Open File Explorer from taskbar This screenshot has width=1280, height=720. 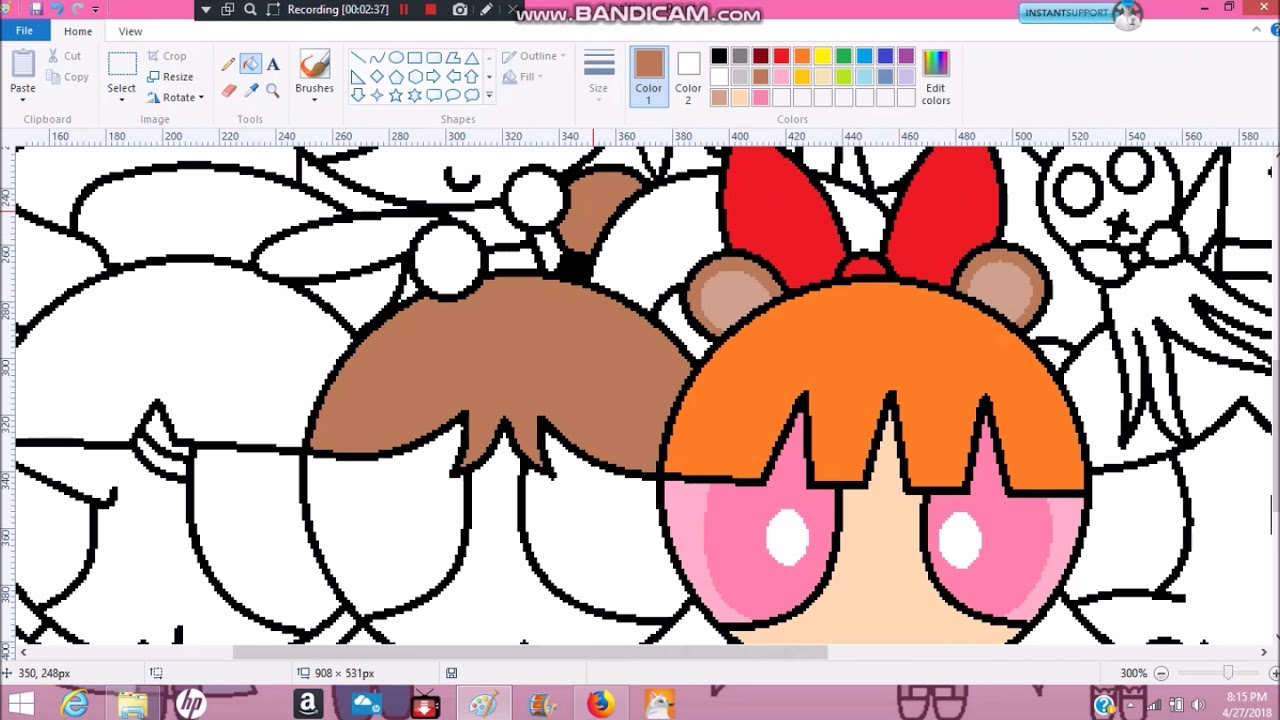[x=132, y=704]
